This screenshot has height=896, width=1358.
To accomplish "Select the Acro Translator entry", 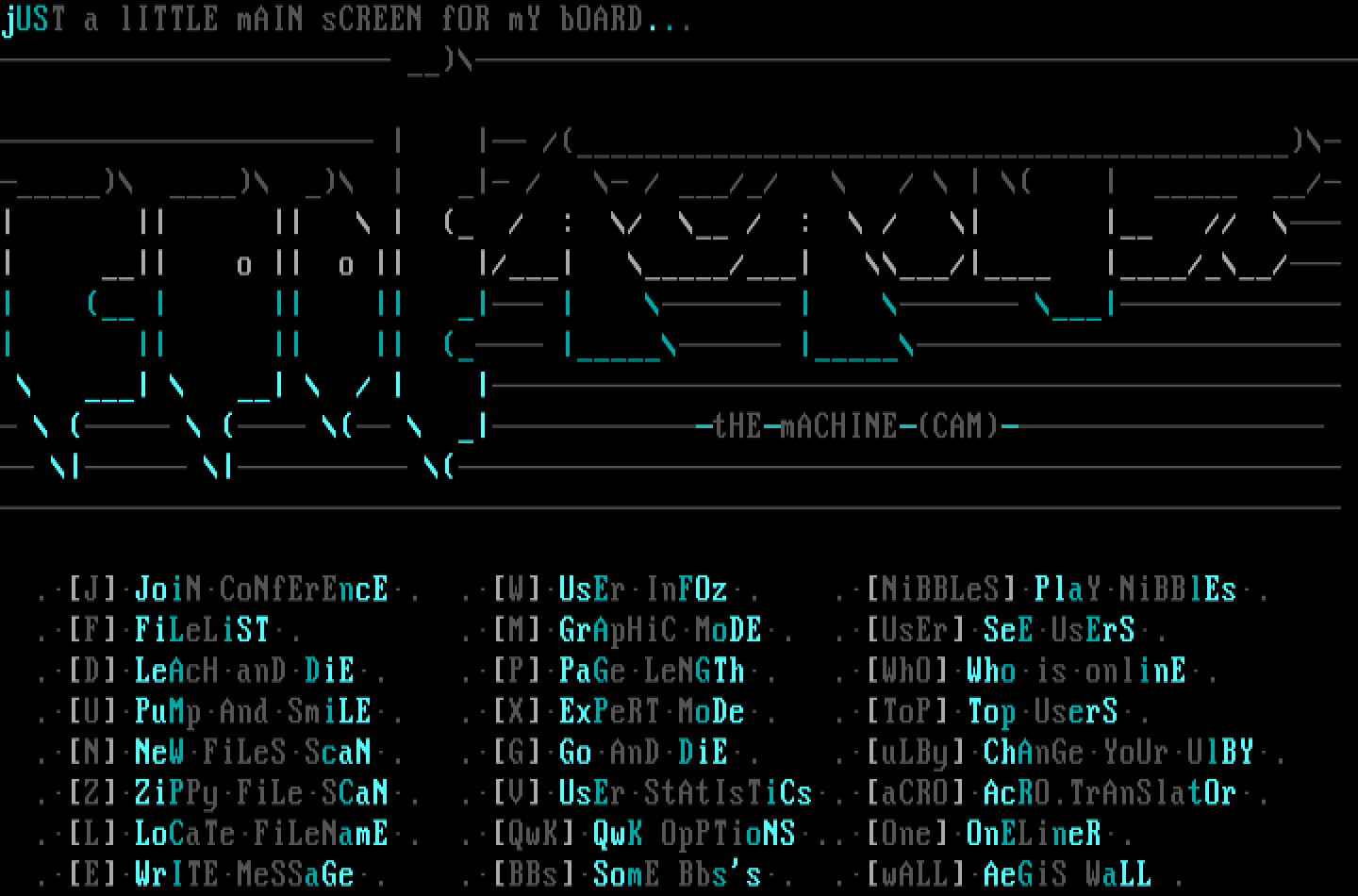I will (x=1109, y=792).
